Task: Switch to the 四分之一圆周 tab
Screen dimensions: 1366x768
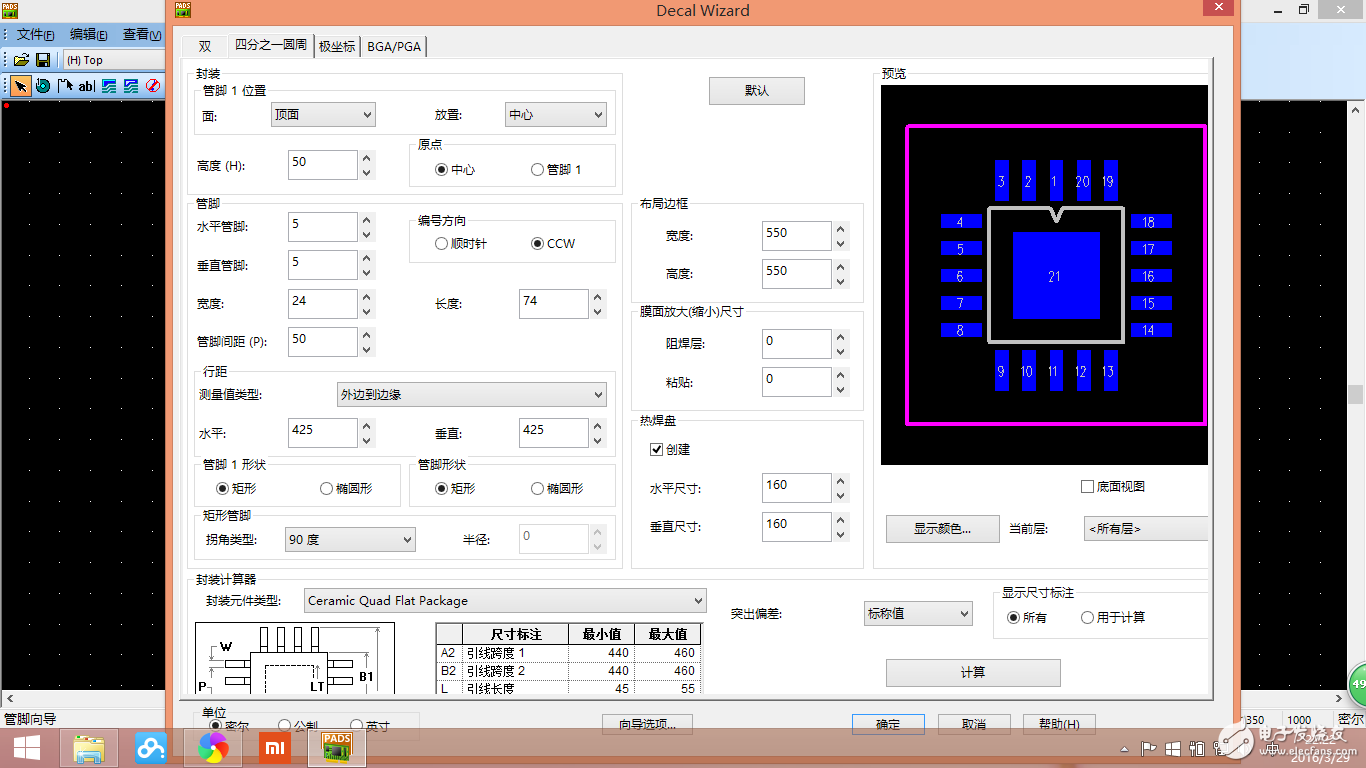Action: pos(270,45)
